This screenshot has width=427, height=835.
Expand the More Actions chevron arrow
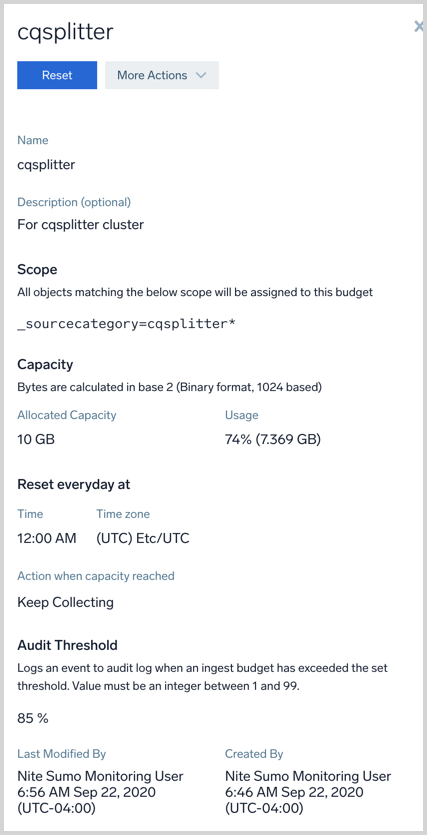click(x=201, y=75)
